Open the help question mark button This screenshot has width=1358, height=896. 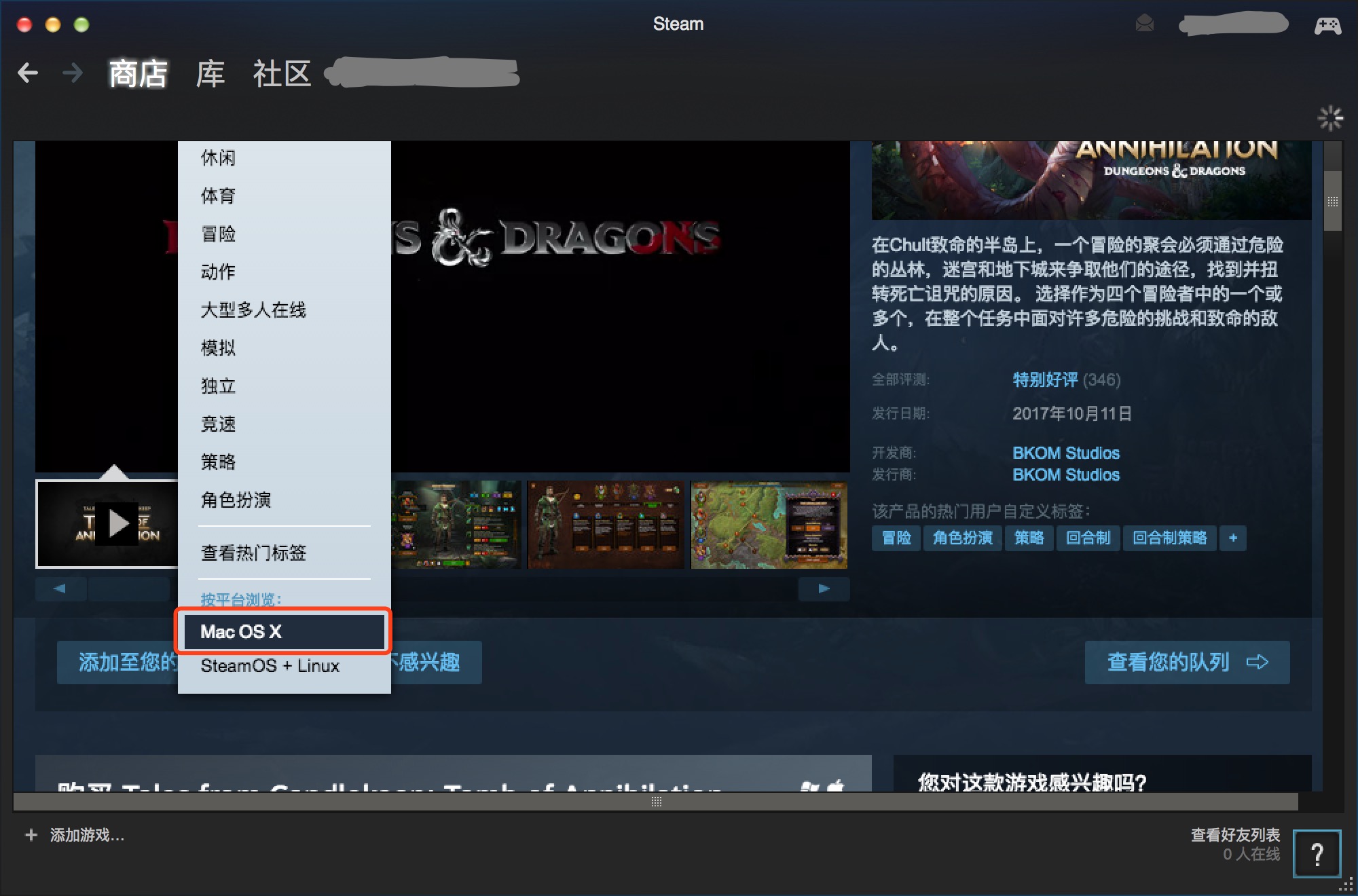click(1317, 853)
